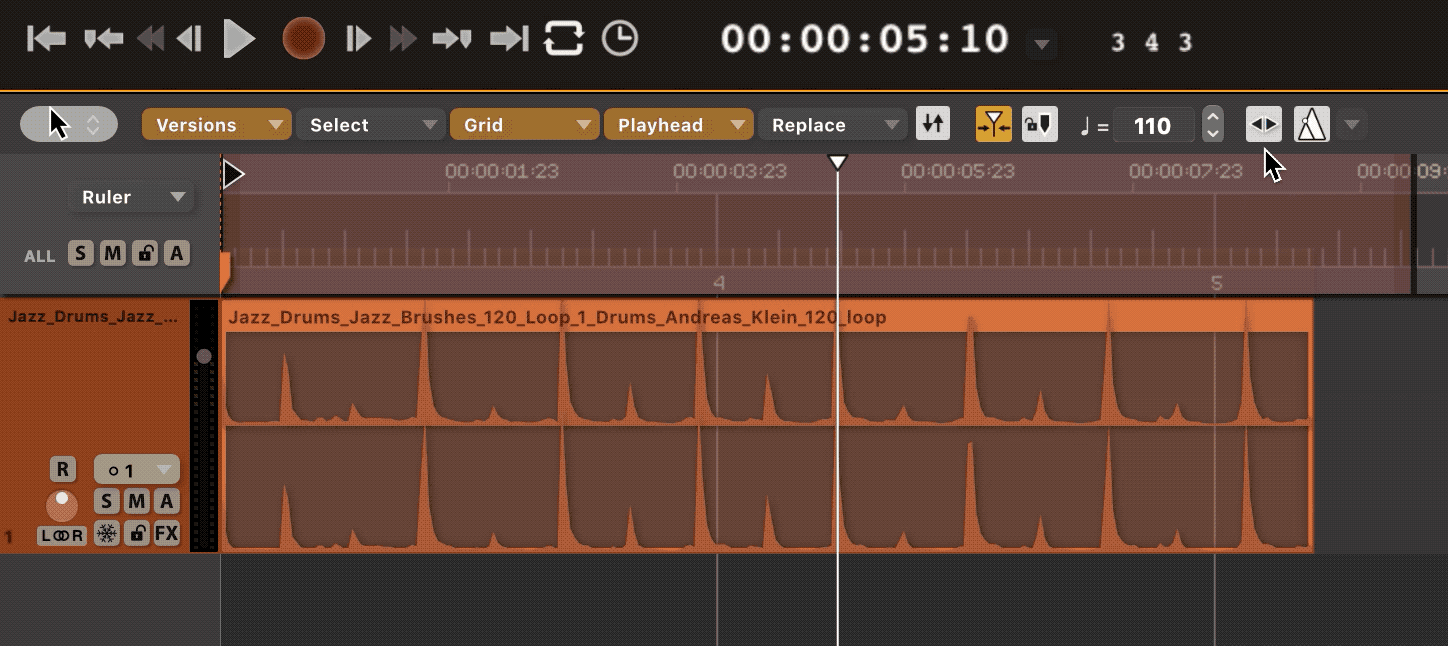Click bar number 4 on the ruler
Screen dimensions: 1448x646
719,283
